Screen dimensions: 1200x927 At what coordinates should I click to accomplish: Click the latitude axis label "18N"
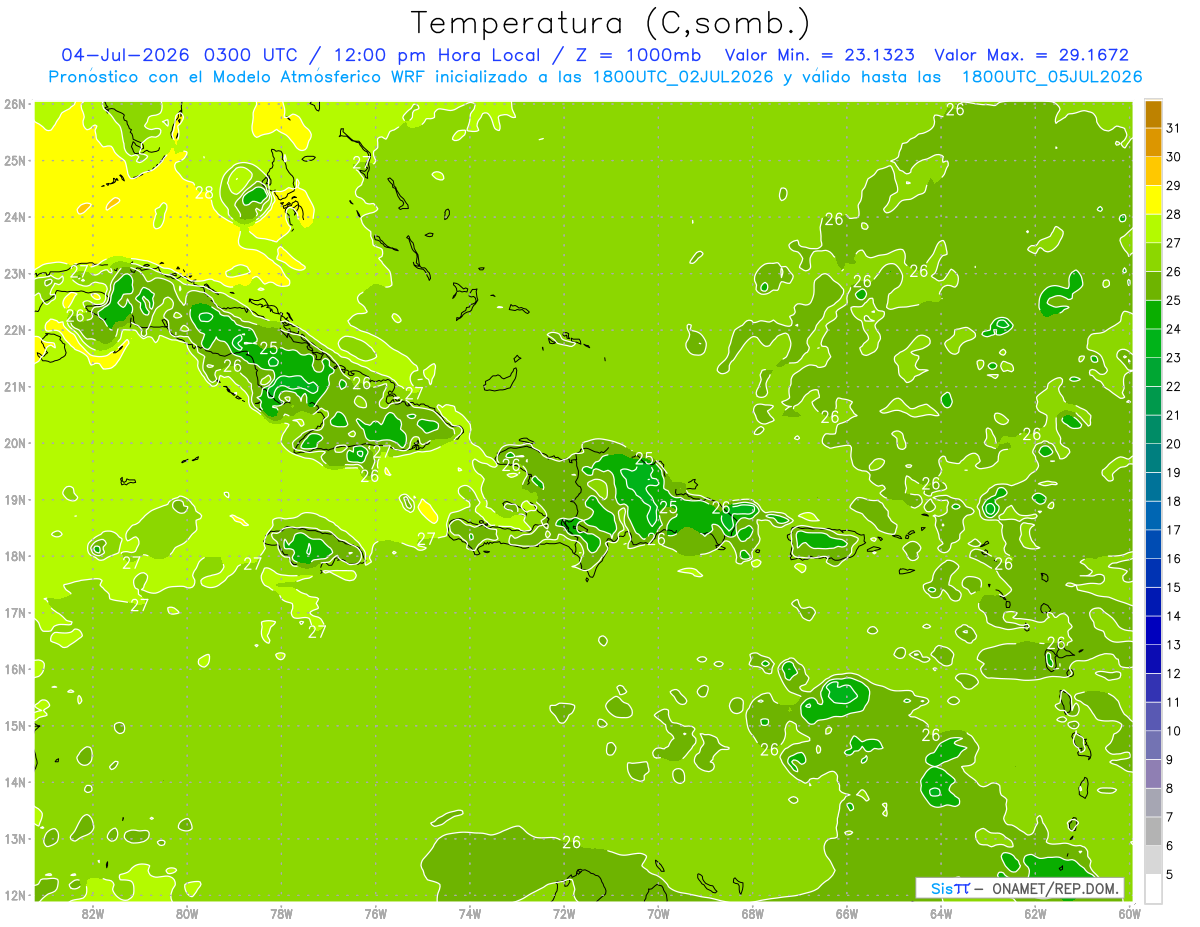(14, 556)
